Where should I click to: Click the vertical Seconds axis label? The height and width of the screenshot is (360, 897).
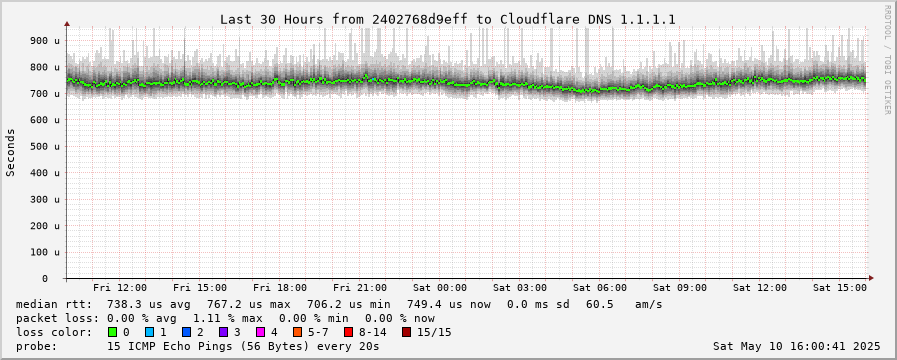(10, 152)
